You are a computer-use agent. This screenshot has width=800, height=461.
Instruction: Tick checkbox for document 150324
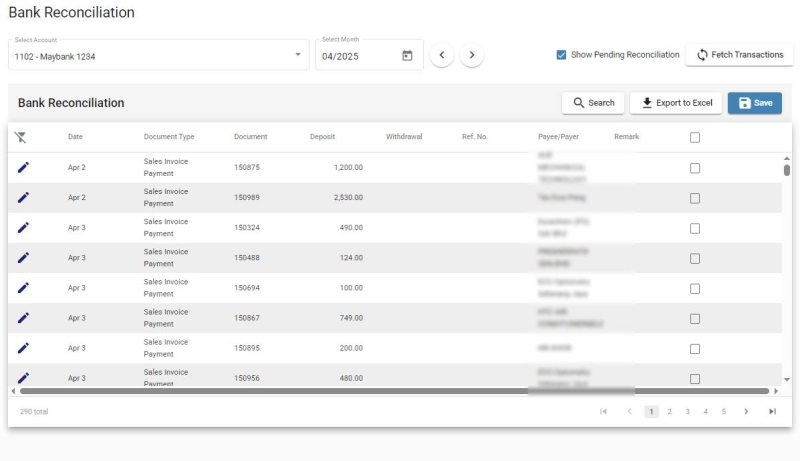[695, 228]
